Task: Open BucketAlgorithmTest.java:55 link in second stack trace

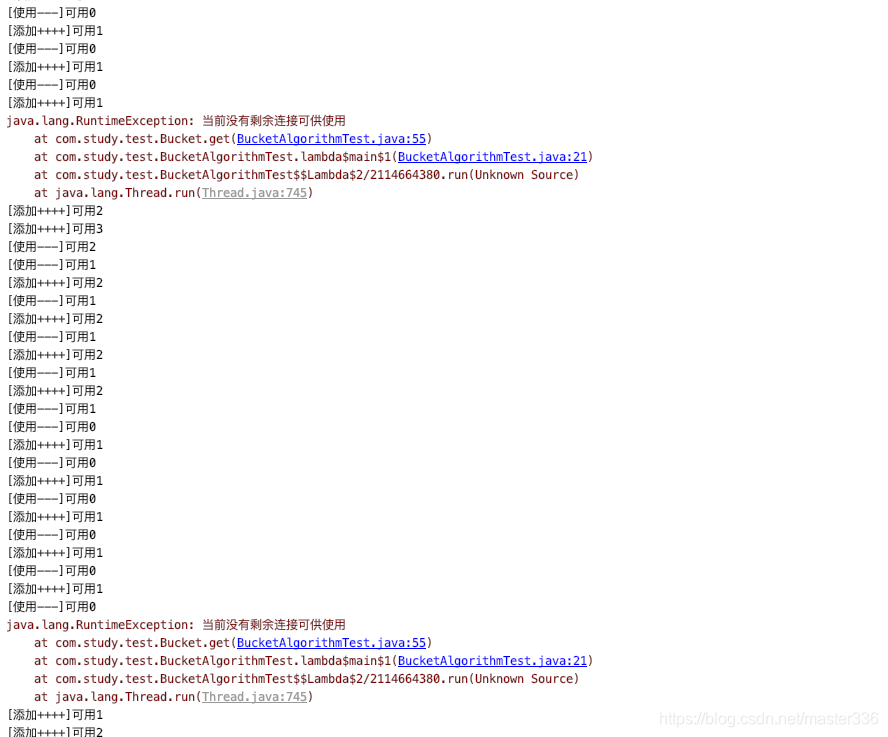Action: click(x=331, y=643)
